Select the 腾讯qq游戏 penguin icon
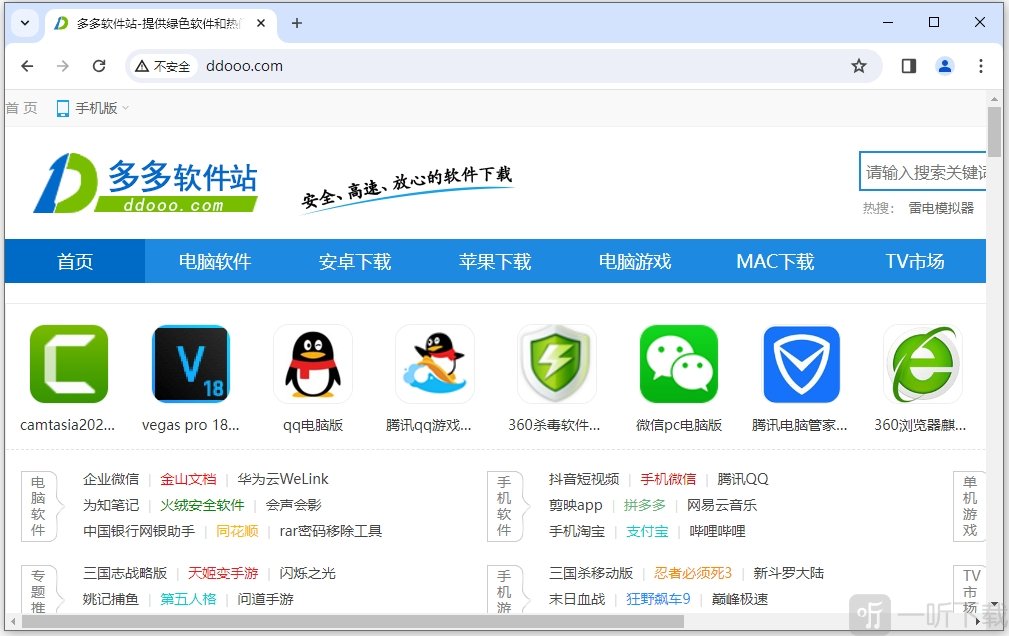 pos(434,363)
